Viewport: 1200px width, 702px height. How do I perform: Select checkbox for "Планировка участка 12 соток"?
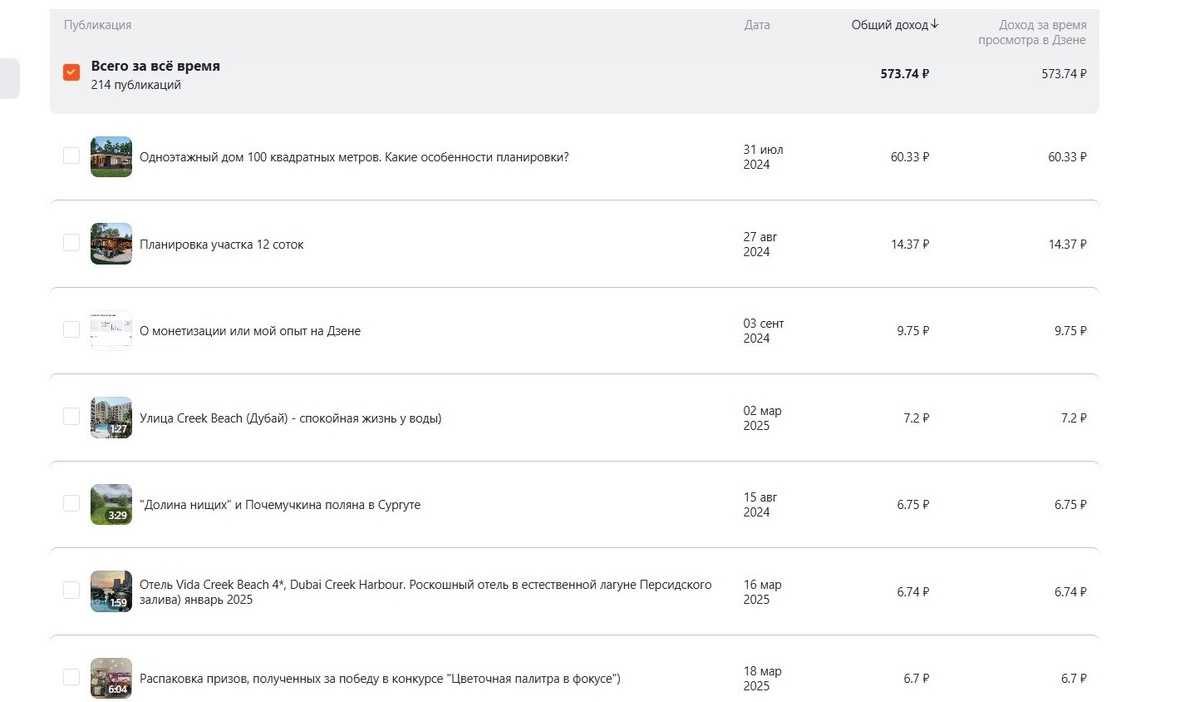(x=71, y=243)
